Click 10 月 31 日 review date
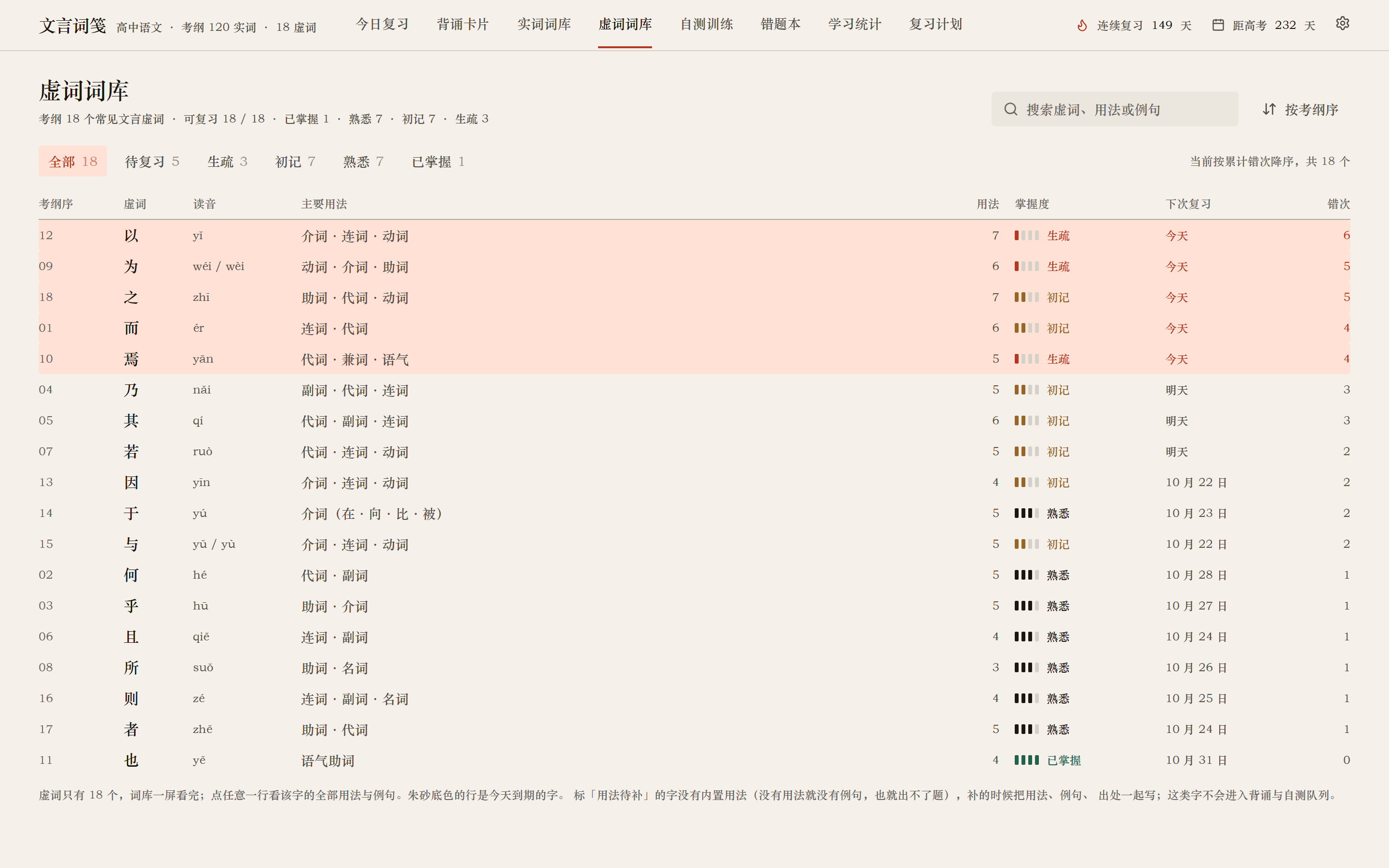Viewport: 1389px width, 868px height. pyautogui.click(x=1196, y=760)
